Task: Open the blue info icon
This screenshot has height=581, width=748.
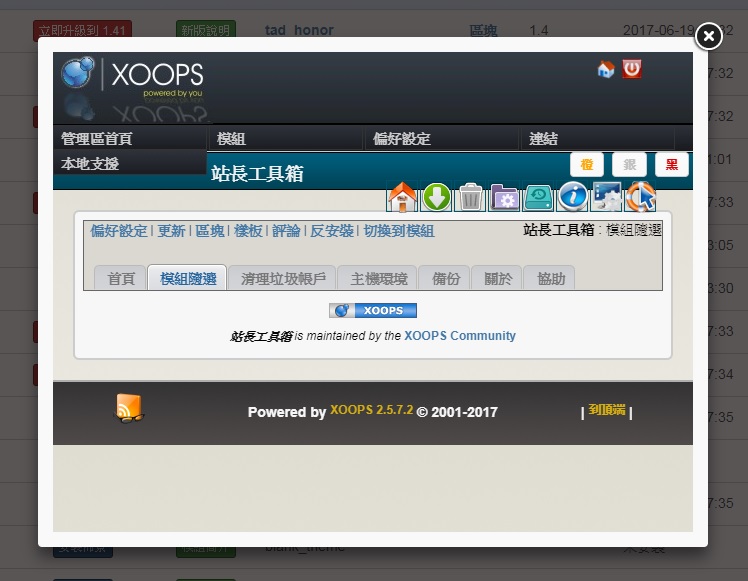Action: tap(572, 196)
